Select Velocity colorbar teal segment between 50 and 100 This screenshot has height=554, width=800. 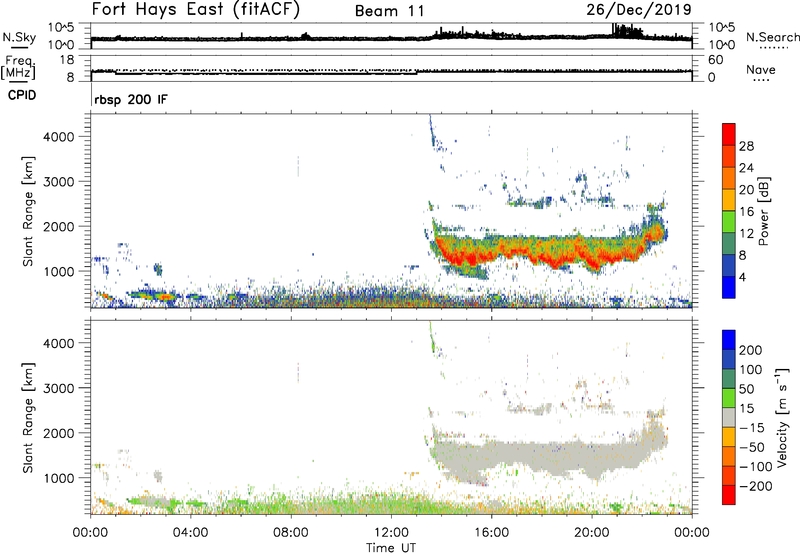click(729, 379)
